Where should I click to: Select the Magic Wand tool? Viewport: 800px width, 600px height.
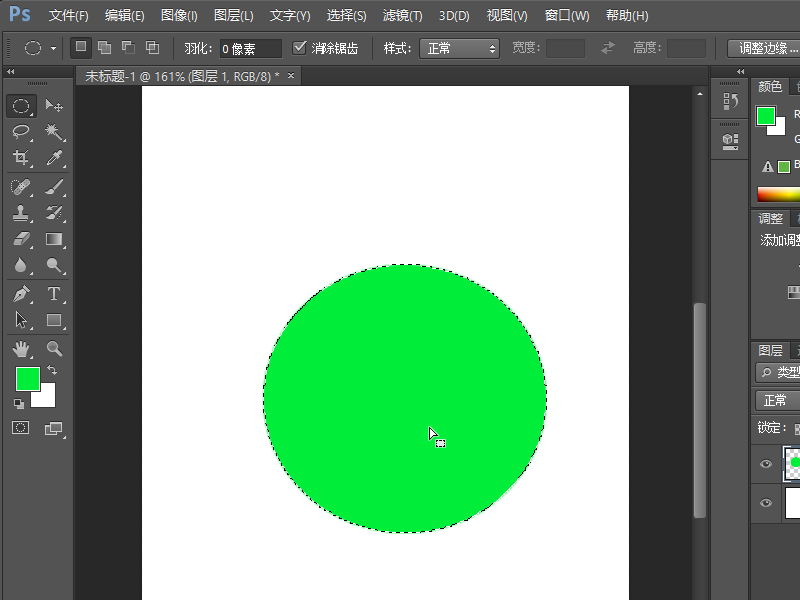(x=54, y=132)
